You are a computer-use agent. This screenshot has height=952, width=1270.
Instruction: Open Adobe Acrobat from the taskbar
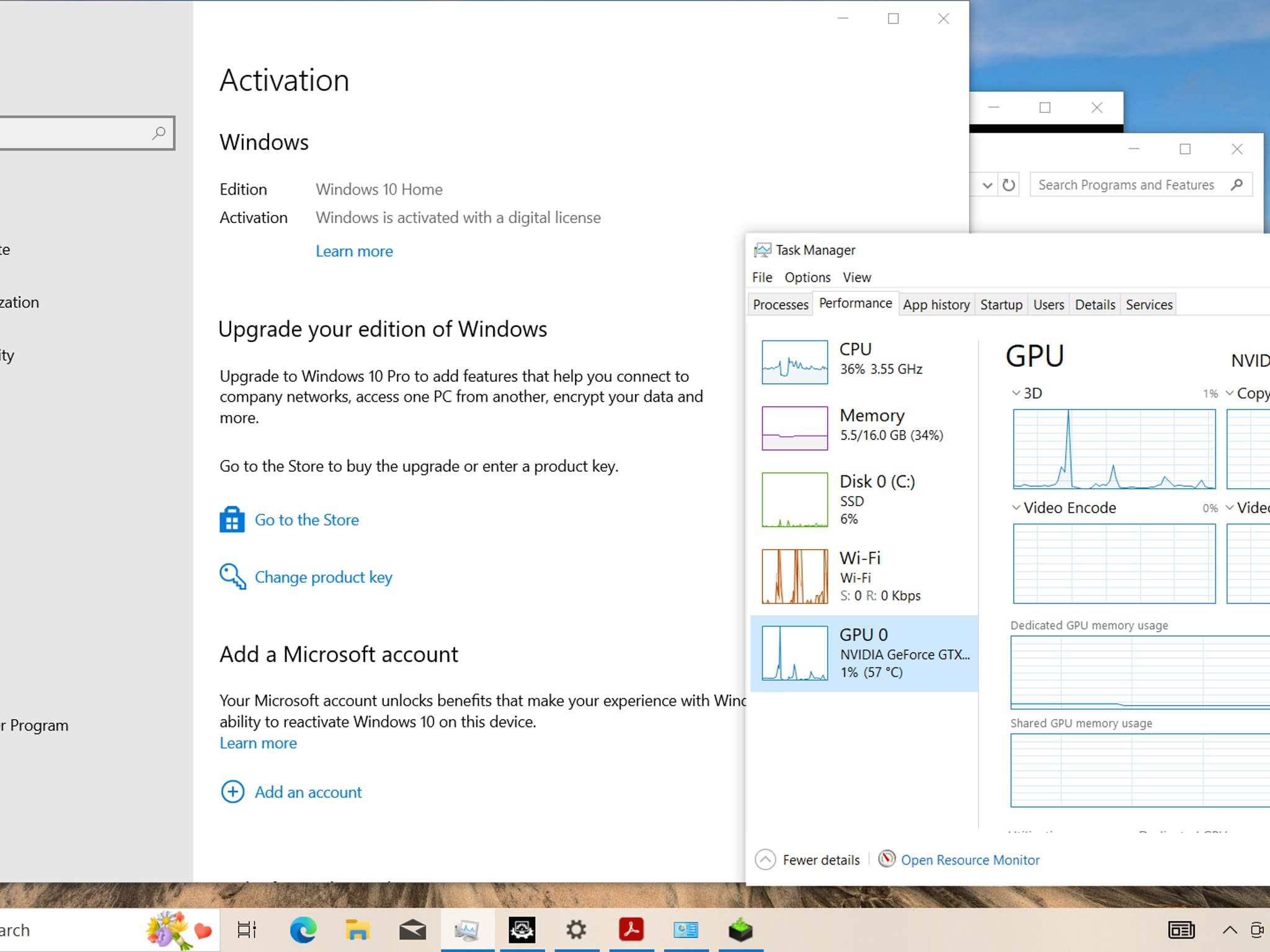click(x=631, y=930)
